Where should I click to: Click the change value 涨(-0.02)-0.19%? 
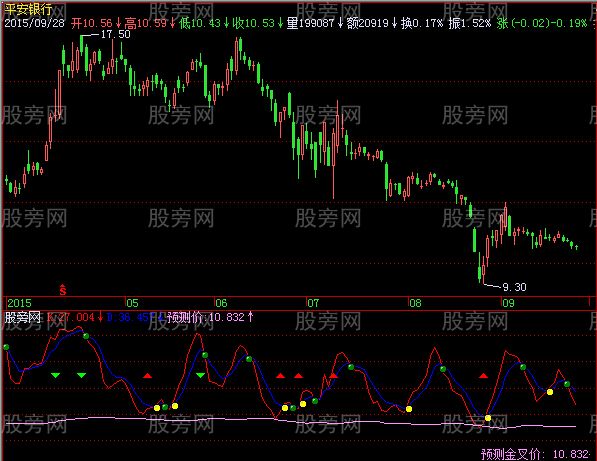542,23
